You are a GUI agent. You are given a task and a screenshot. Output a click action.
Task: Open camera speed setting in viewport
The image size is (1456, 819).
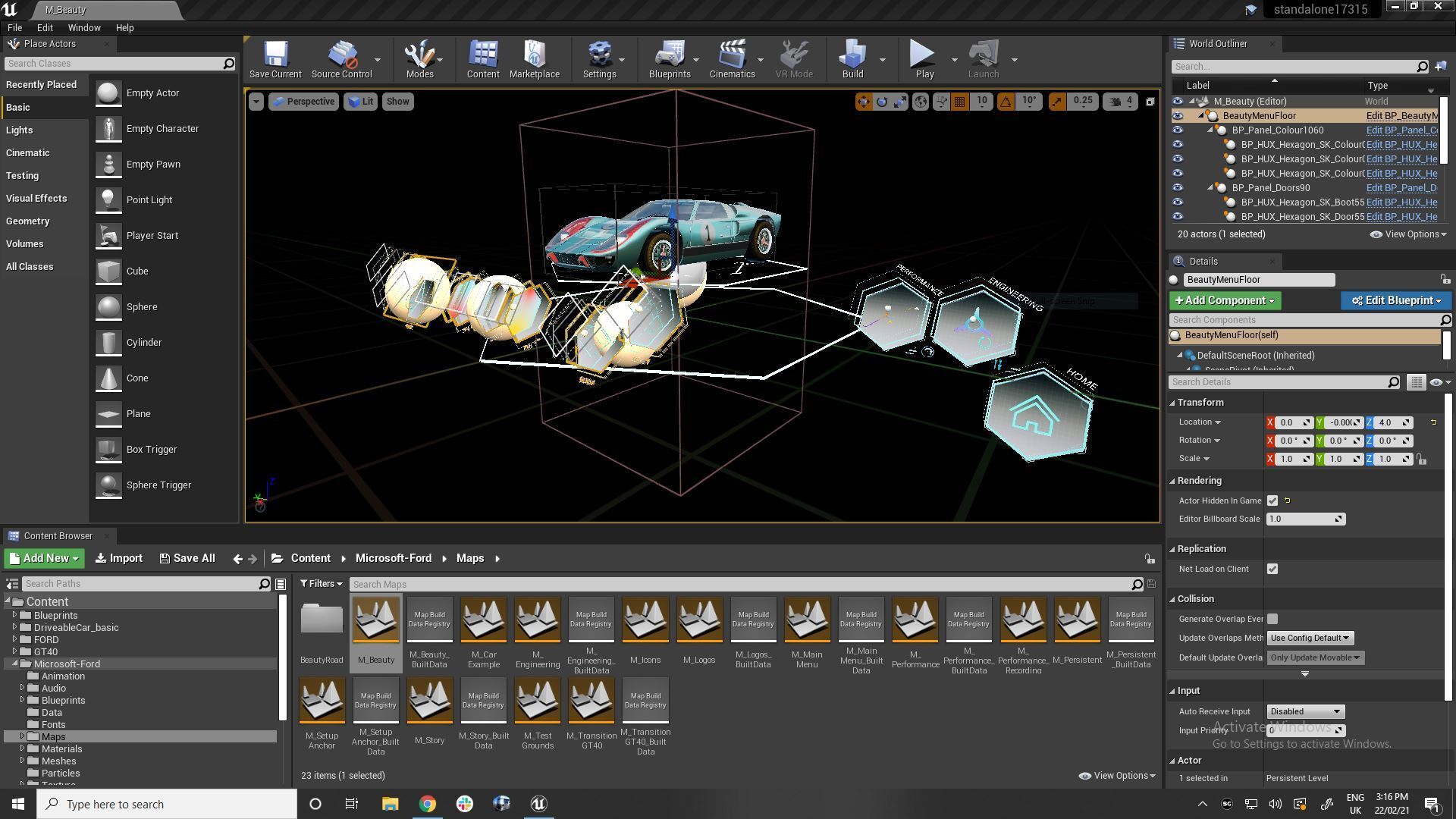tap(1121, 102)
